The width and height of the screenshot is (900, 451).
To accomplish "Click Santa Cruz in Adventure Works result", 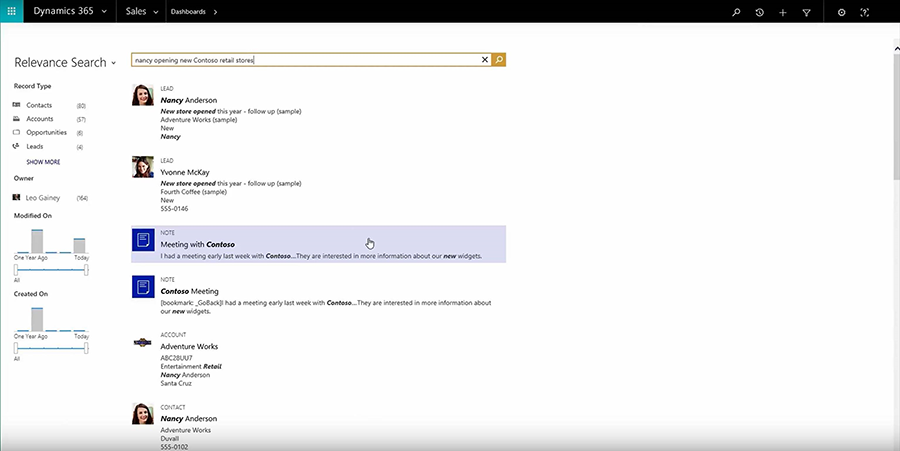I will pyautogui.click(x=176, y=383).
